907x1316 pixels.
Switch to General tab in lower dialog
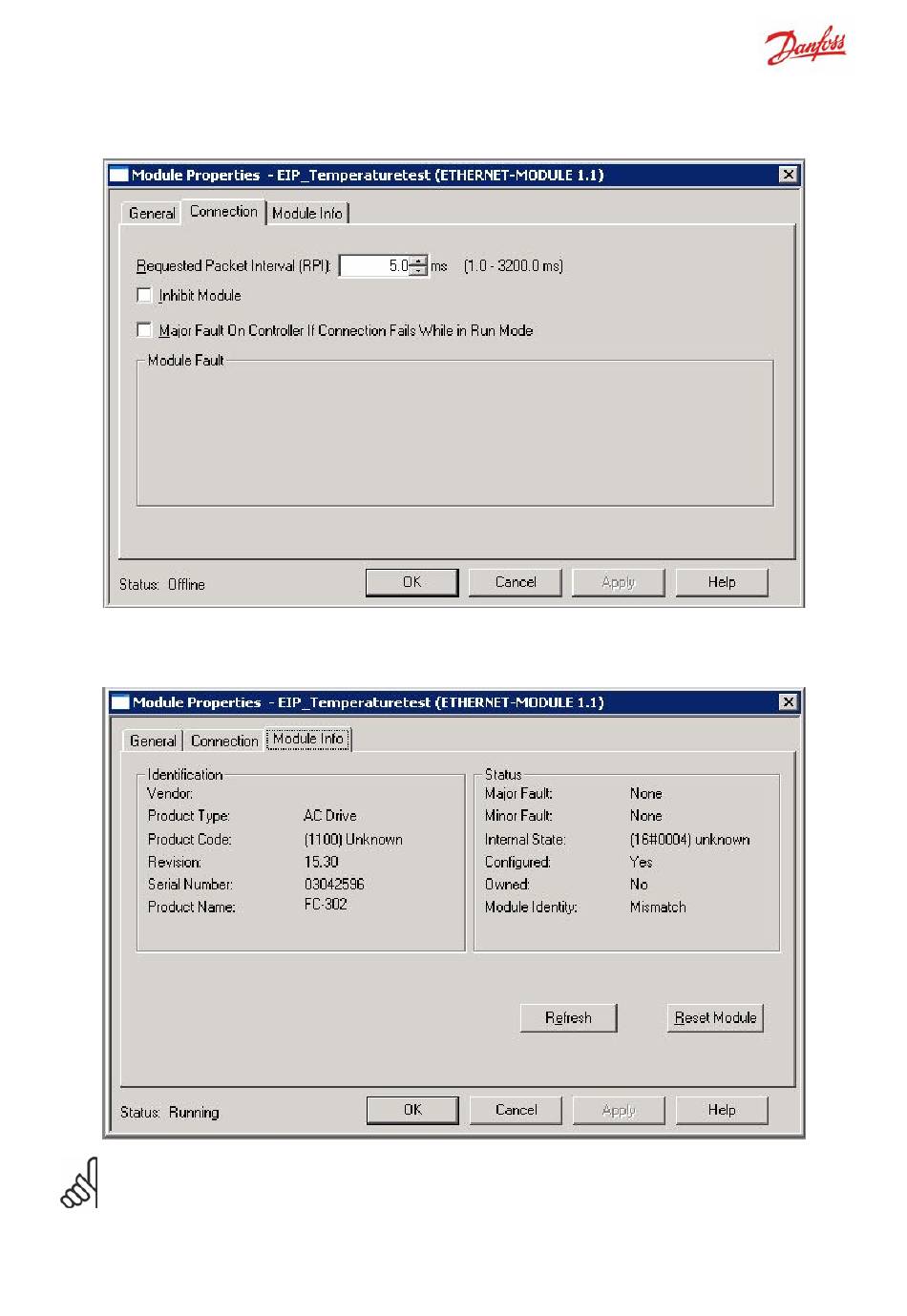pos(153,741)
